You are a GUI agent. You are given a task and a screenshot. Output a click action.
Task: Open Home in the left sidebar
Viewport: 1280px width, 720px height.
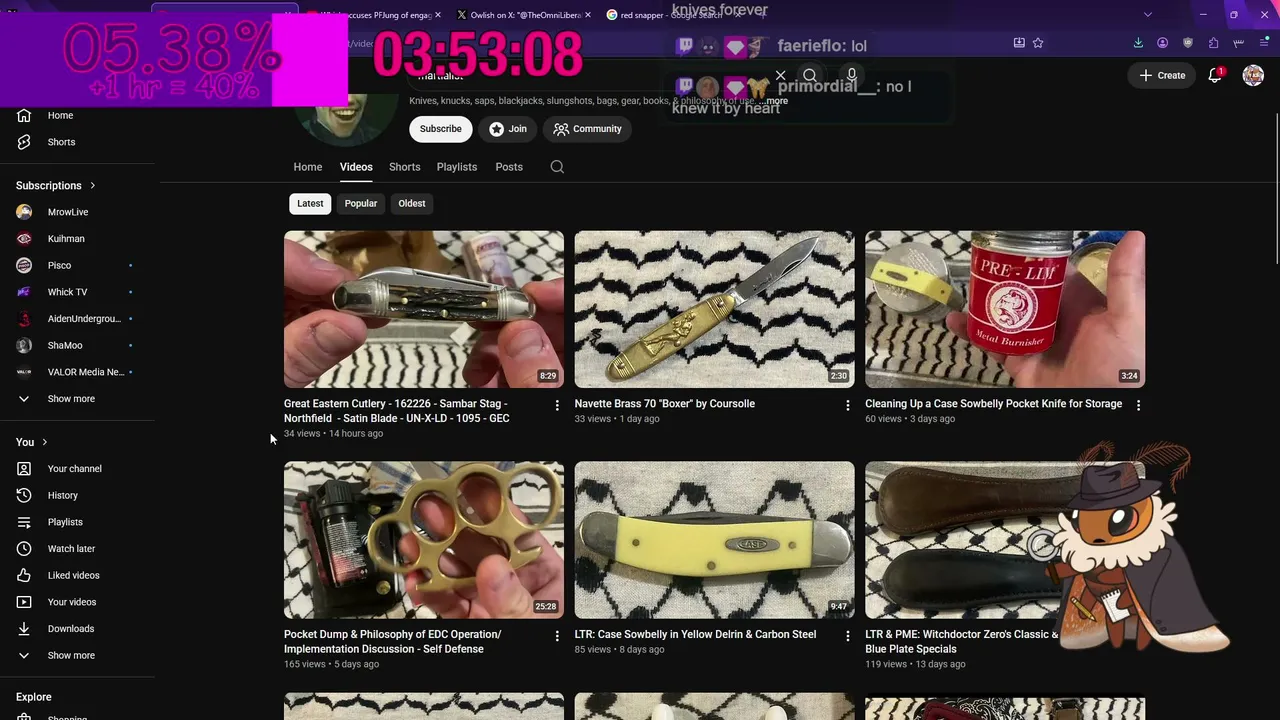[60, 115]
